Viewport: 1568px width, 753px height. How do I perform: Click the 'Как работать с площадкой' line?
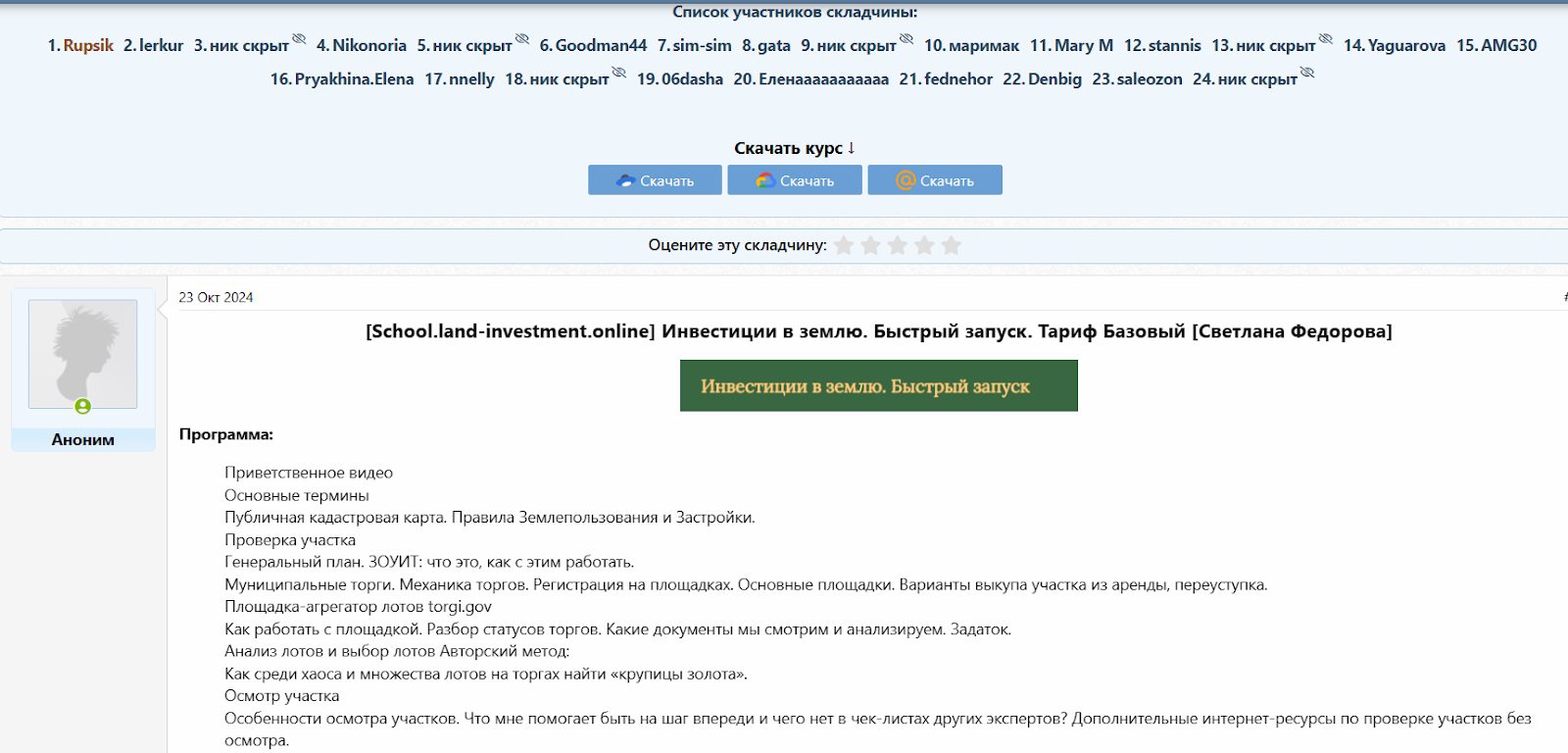click(617, 629)
